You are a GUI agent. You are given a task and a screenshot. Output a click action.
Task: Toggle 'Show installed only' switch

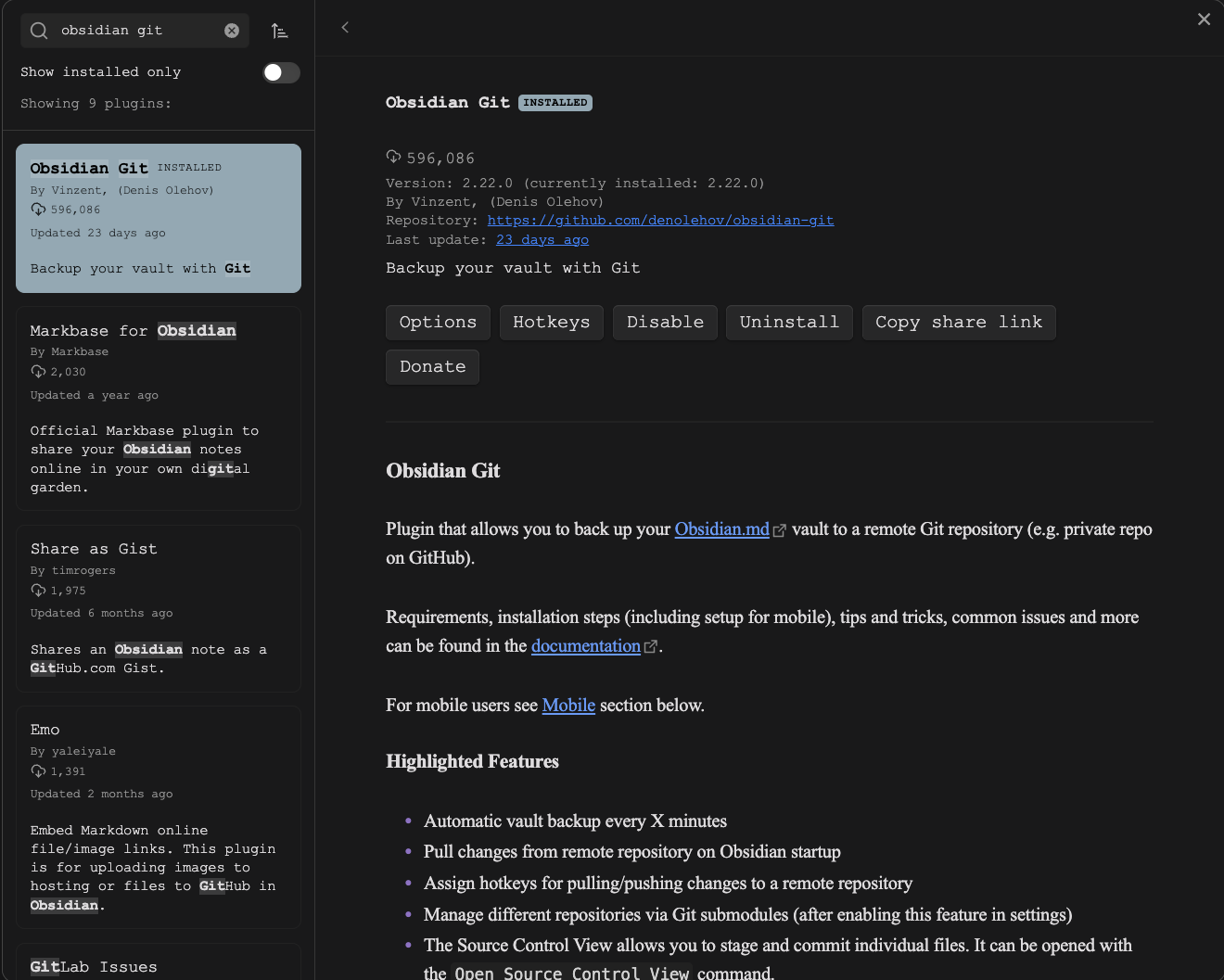click(x=281, y=72)
